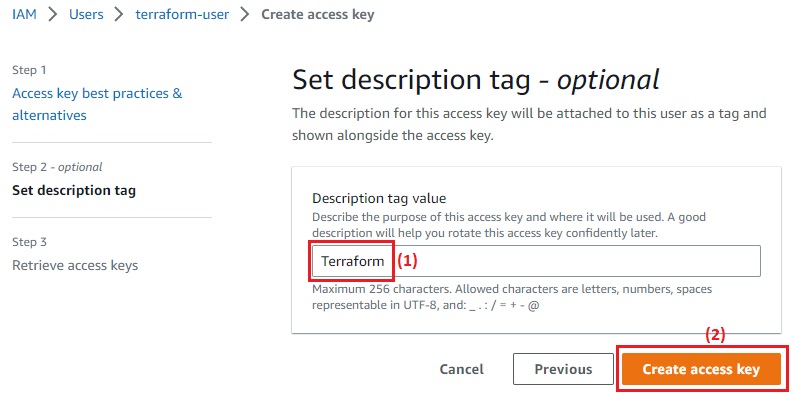Select the Retrieve access keys step
The height and width of the screenshot is (394, 795).
tap(75, 265)
